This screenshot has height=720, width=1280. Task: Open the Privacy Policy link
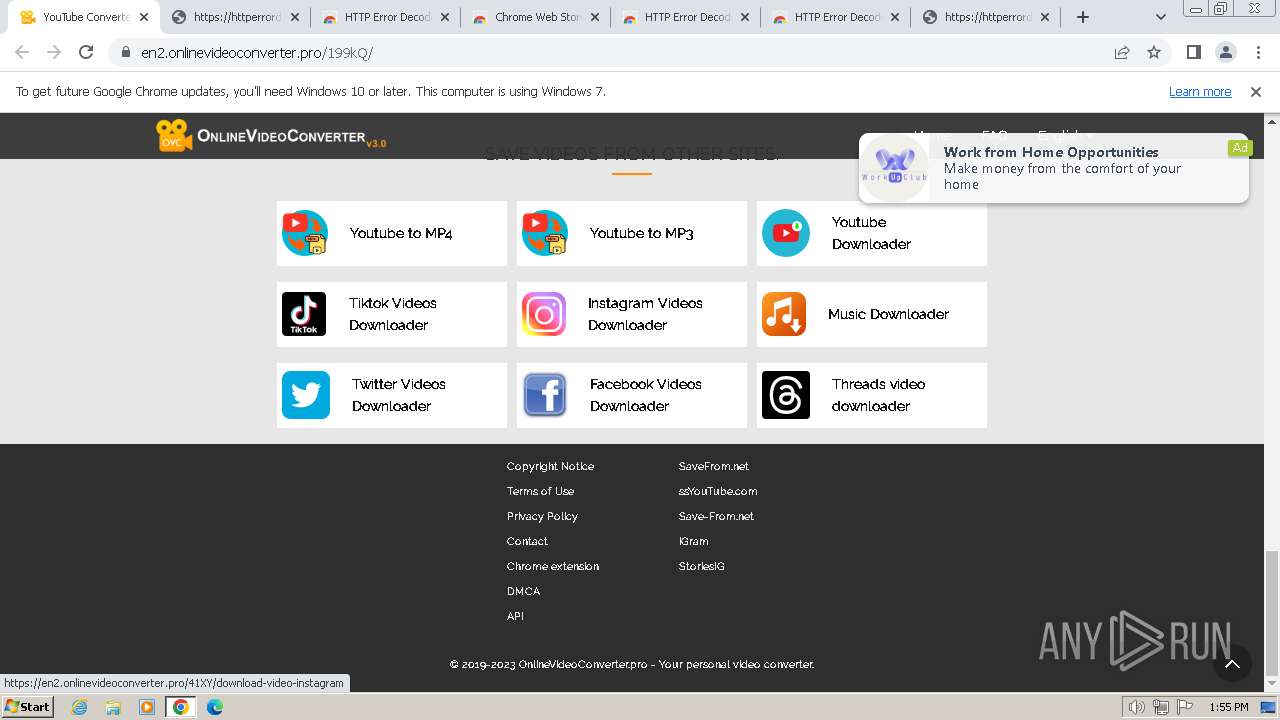542,516
